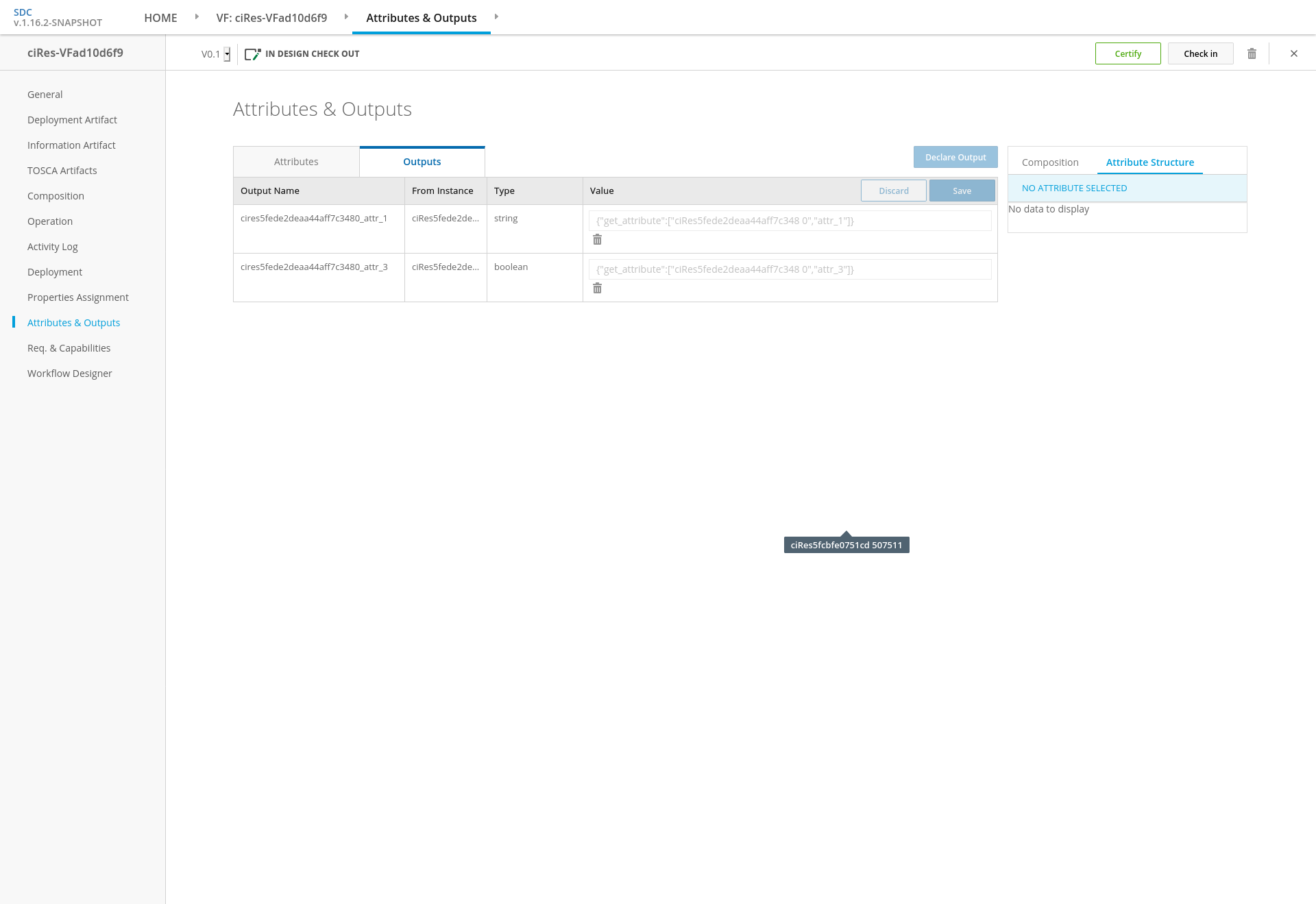Go to HOME breadcrumb link

pyautogui.click(x=160, y=18)
